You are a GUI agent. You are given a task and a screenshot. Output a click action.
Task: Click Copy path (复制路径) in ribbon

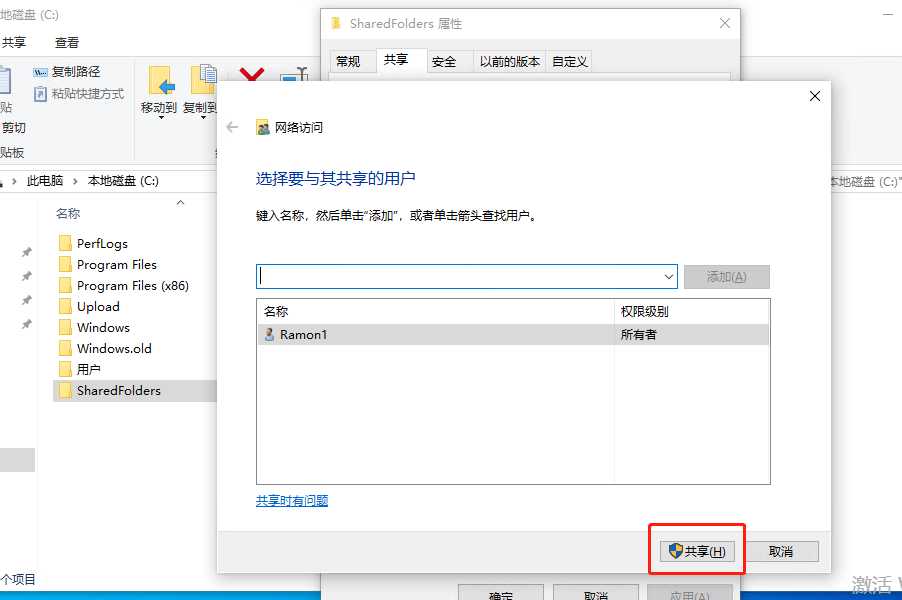click(67, 72)
